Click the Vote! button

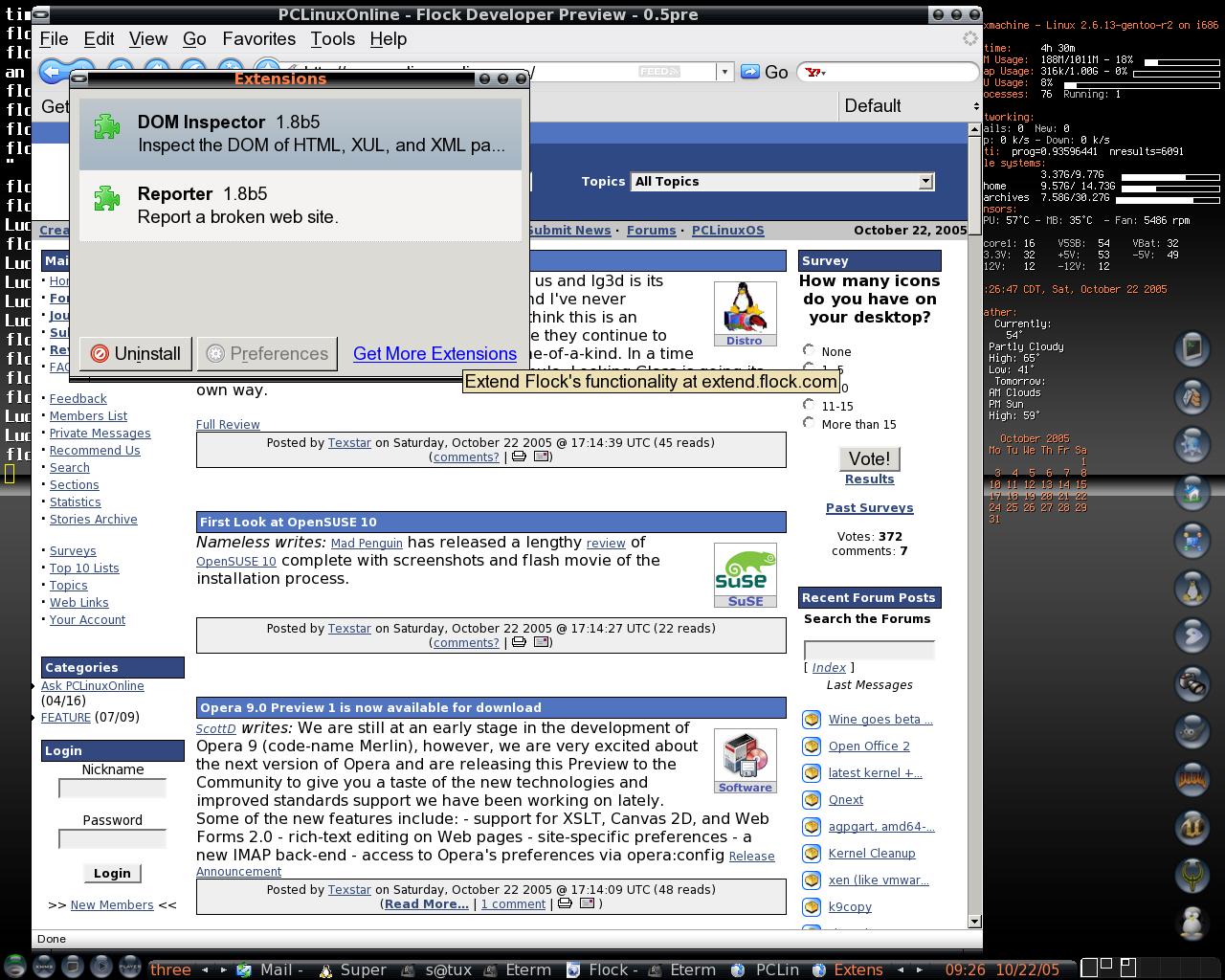(x=869, y=459)
